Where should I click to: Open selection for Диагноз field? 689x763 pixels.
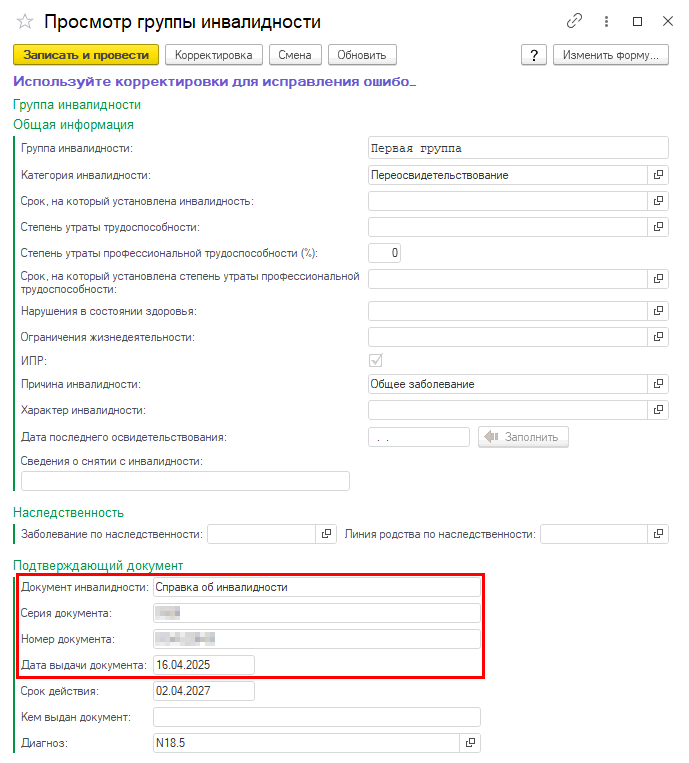tap(471, 743)
